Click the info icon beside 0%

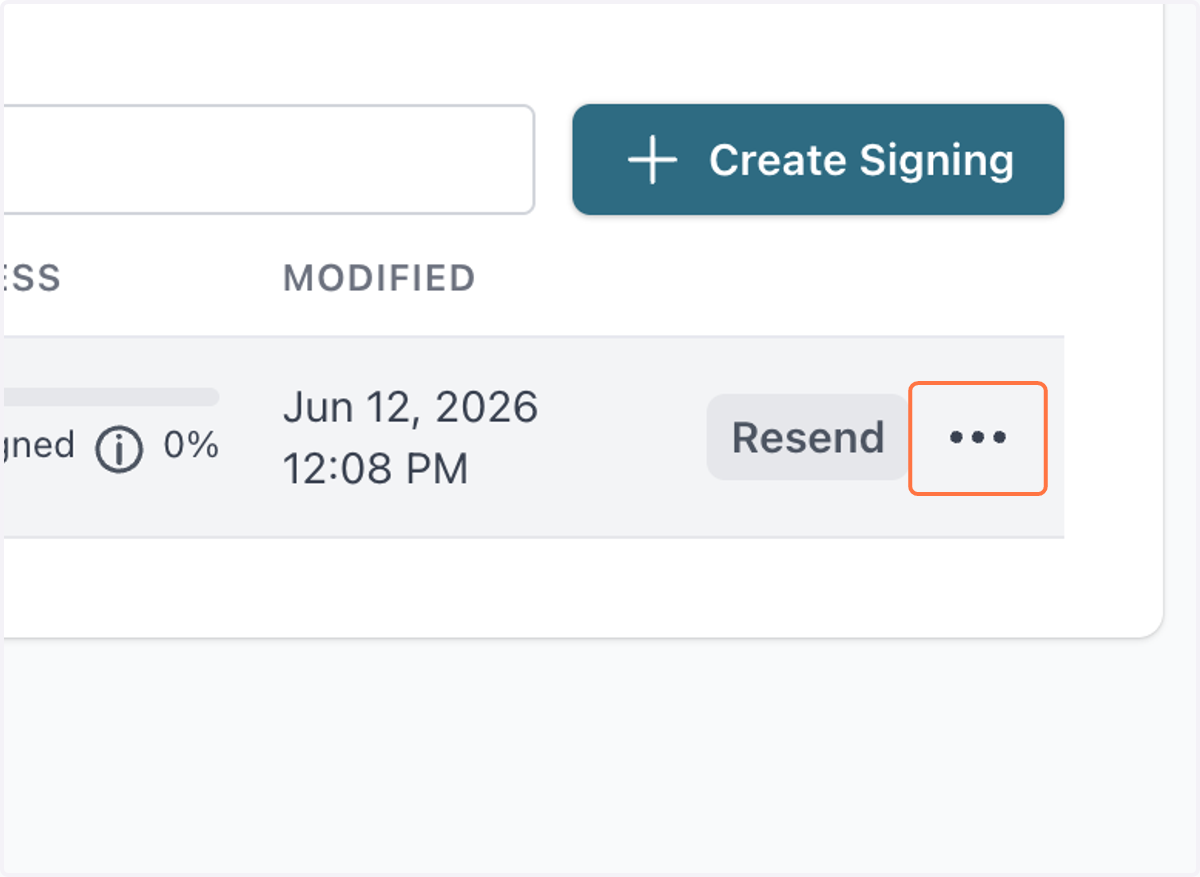[119, 452]
